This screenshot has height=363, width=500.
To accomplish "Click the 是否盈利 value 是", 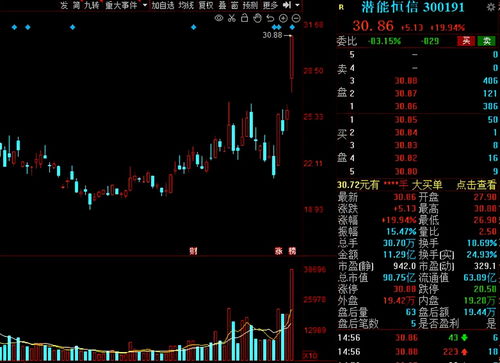I will pyautogui.click(x=491, y=323).
